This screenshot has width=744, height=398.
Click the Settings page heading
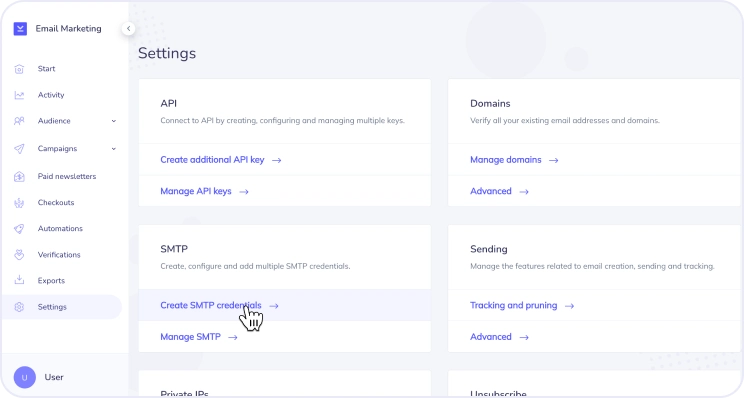167,54
